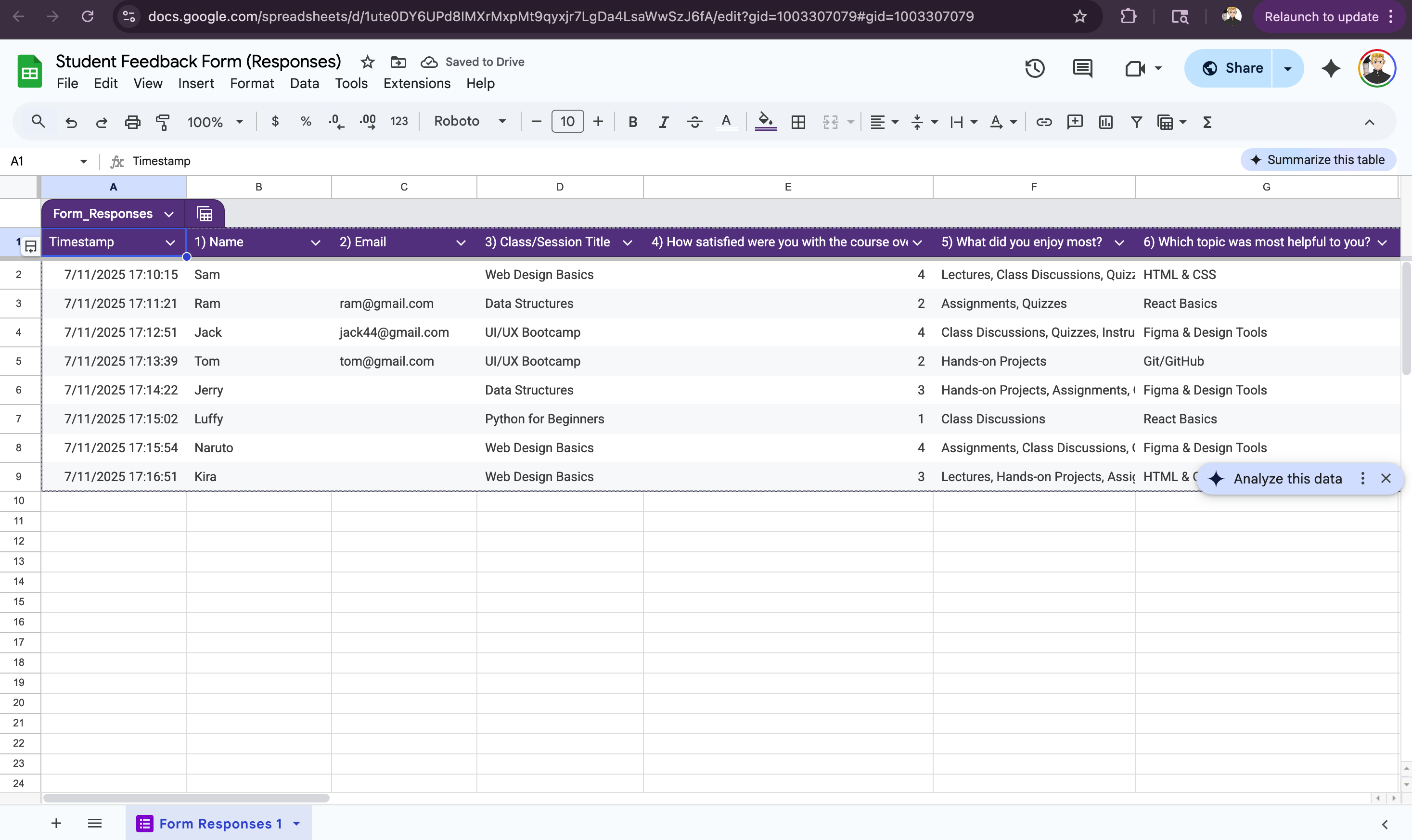The width and height of the screenshot is (1412, 840).
Task: Open the fill color picker
Action: [766, 122]
